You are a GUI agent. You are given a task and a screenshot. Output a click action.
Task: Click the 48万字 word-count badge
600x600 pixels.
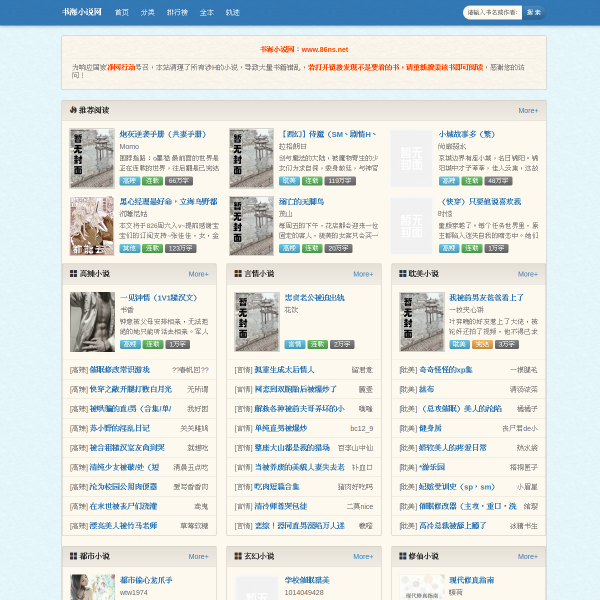pyautogui.click(x=498, y=181)
